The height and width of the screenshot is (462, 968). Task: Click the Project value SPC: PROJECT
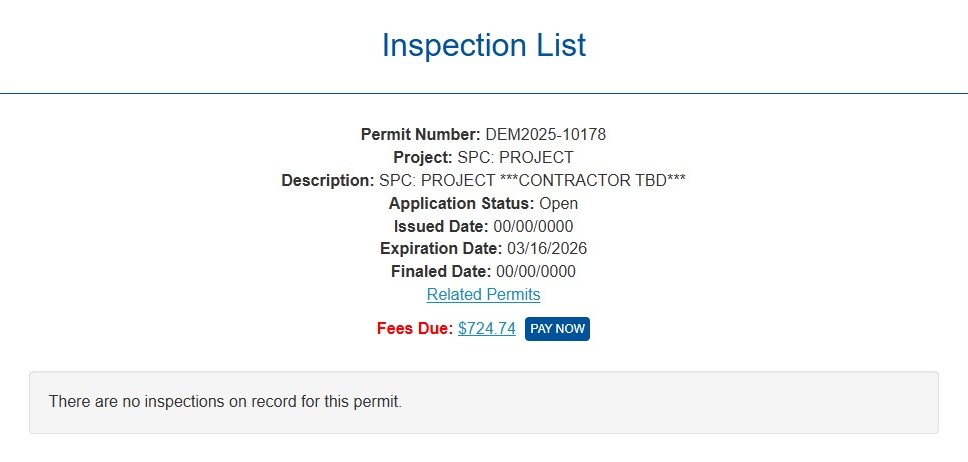click(515, 157)
